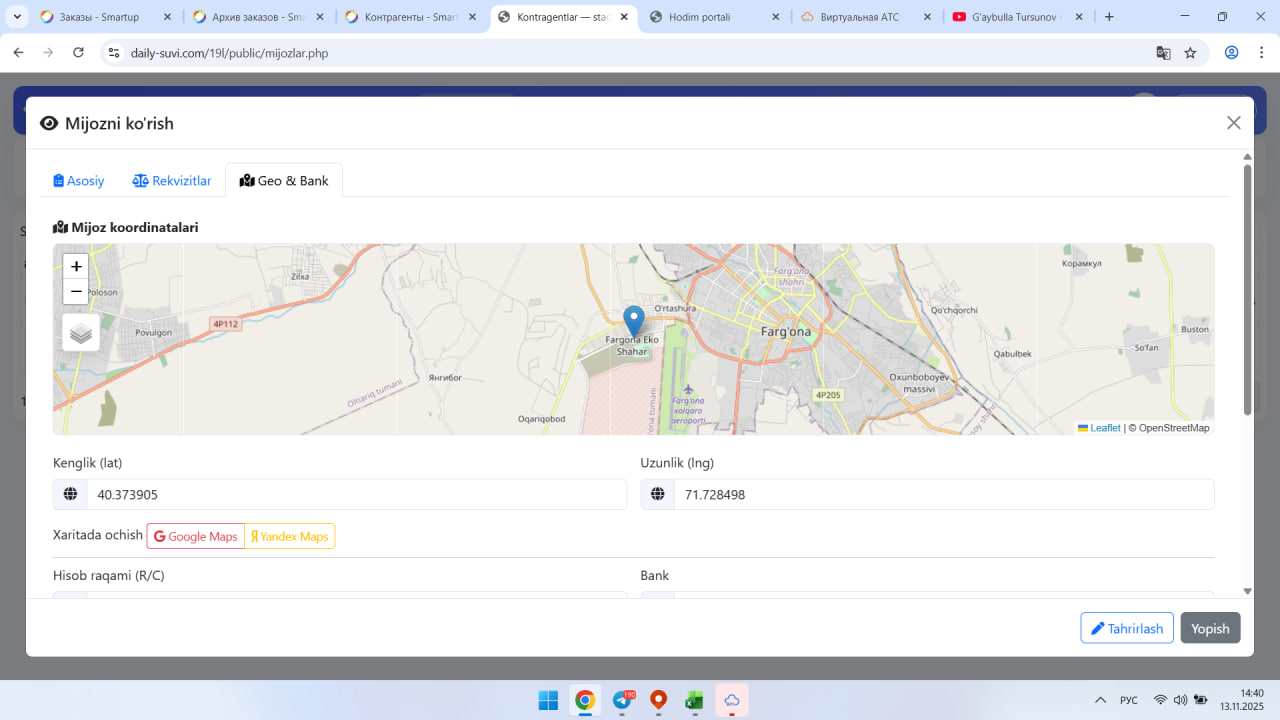Click the blue location marker on map

(633, 321)
